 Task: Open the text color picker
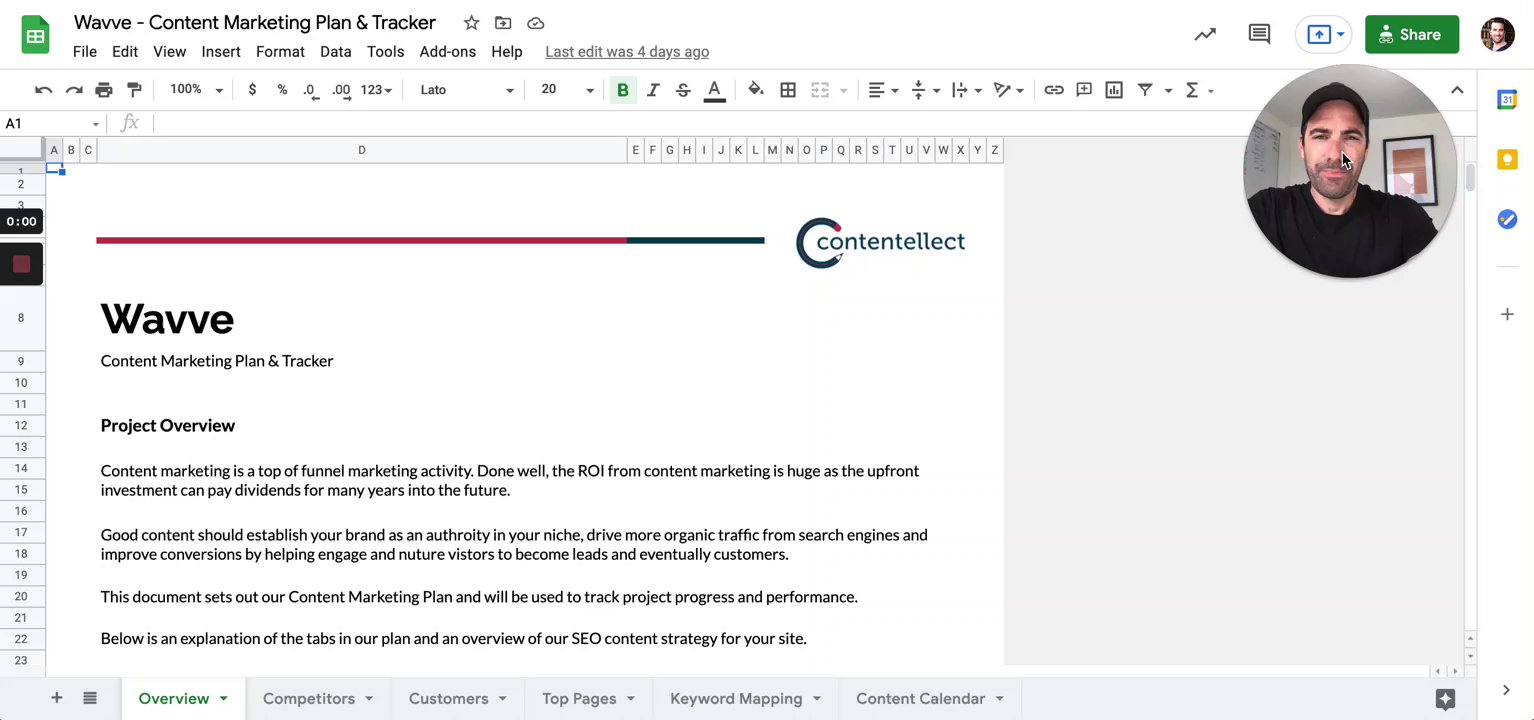click(x=714, y=90)
